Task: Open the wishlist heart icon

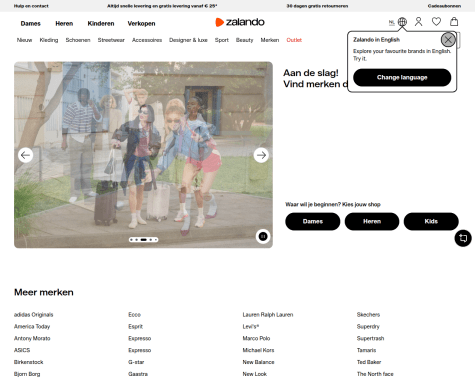Action: [436, 22]
